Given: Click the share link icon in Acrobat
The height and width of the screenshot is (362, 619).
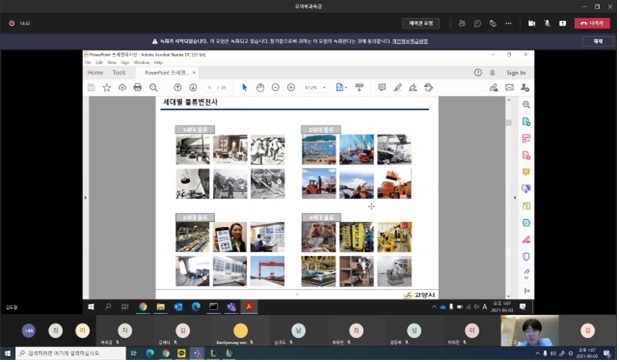Looking at the screenshot, I should (x=494, y=87).
